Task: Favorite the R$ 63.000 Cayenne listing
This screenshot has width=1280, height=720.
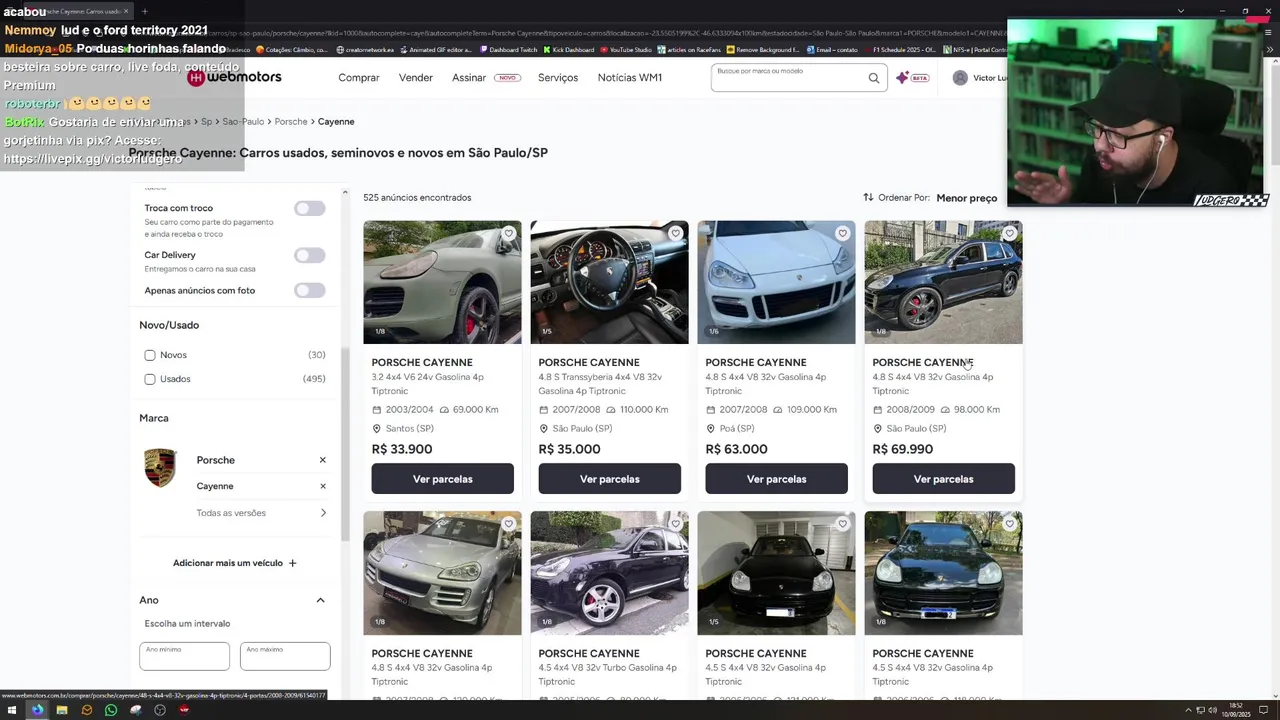Action: point(842,234)
